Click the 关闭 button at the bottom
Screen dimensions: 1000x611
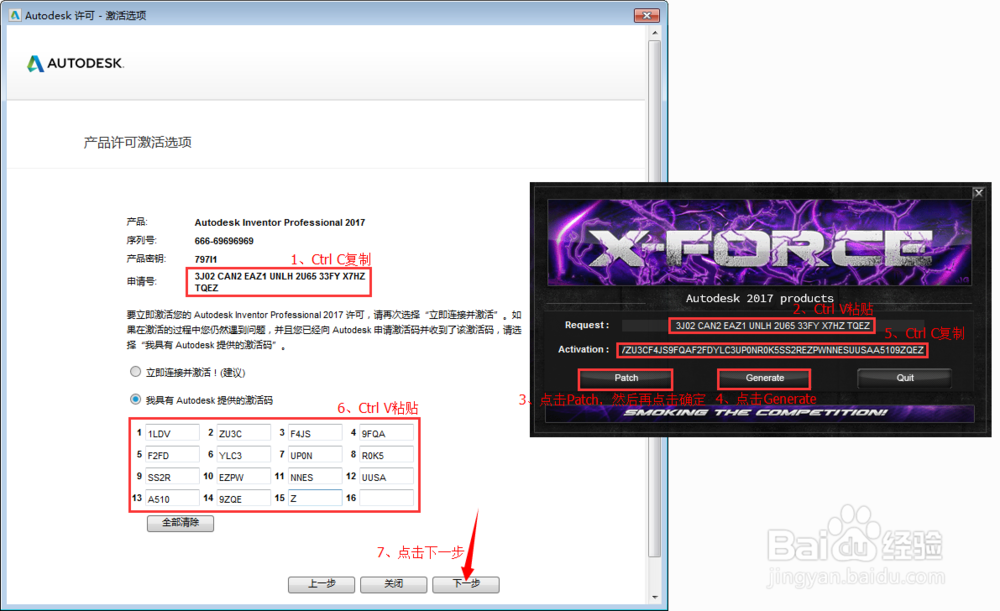(393, 584)
